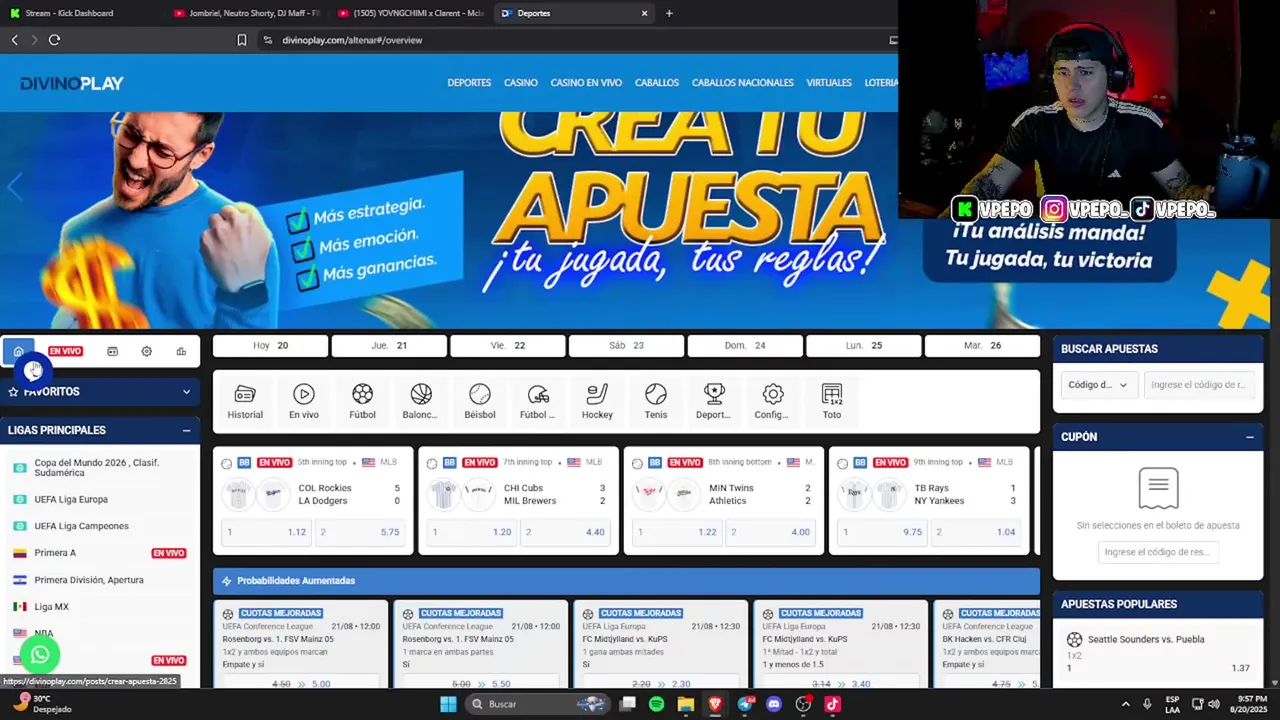Bookmark this page with the bookmark icon
1280x720 pixels.
(x=241, y=40)
